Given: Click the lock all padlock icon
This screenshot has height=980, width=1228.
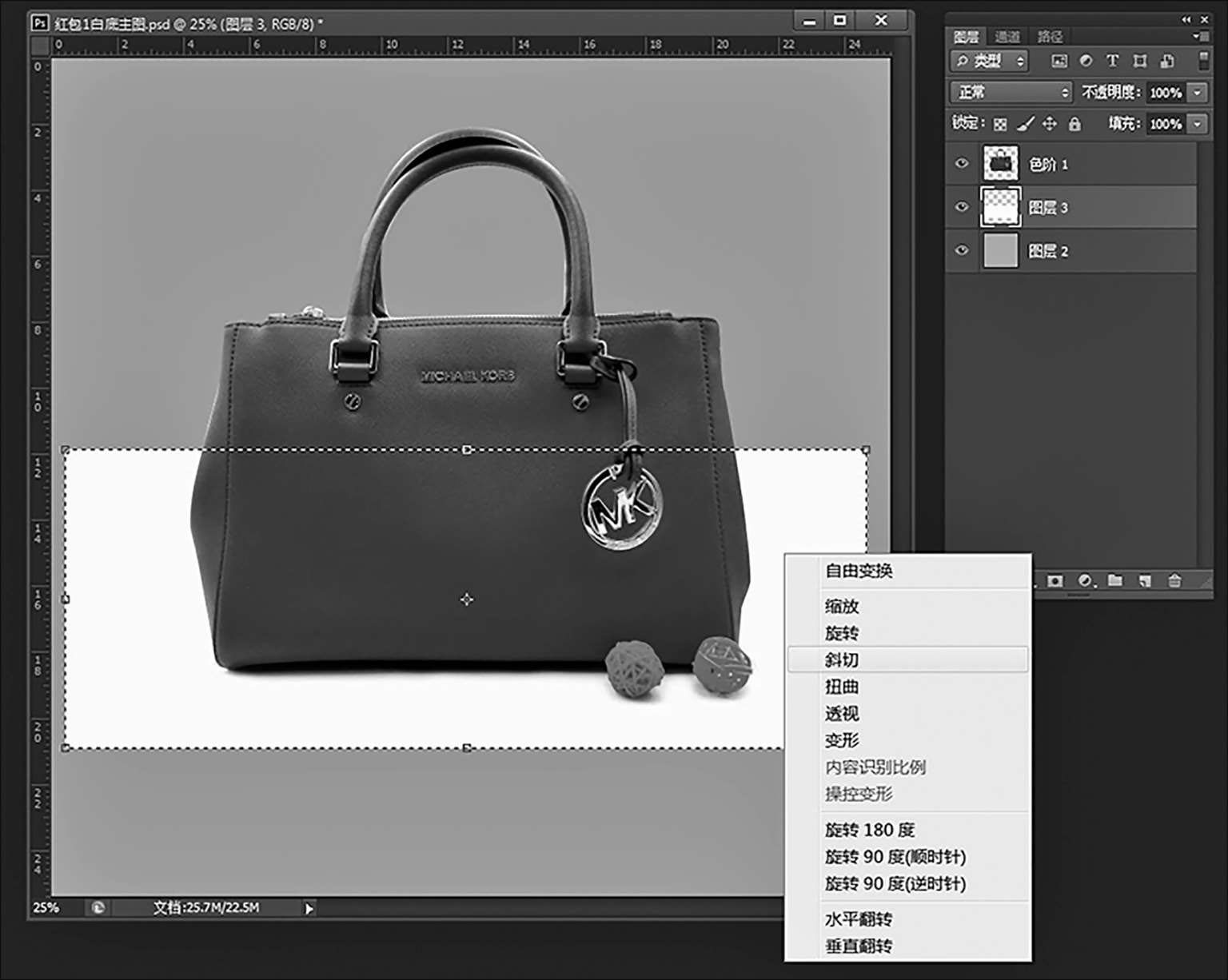Looking at the screenshot, I should 1074,124.
